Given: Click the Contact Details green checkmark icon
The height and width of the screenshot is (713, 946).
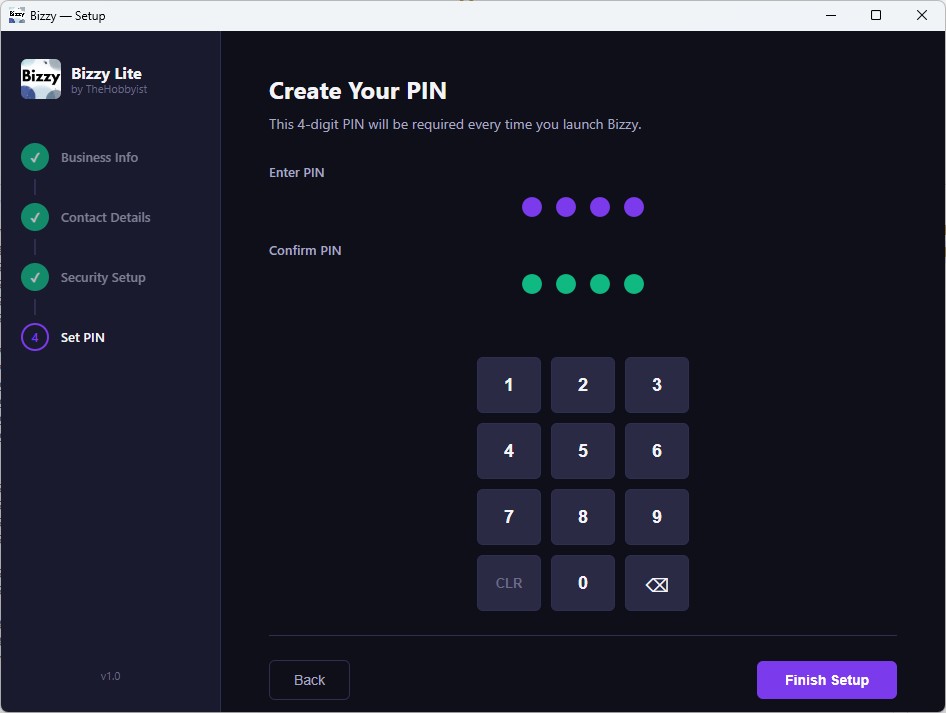Looking at the screenshot, I should (x=35, y=217).
